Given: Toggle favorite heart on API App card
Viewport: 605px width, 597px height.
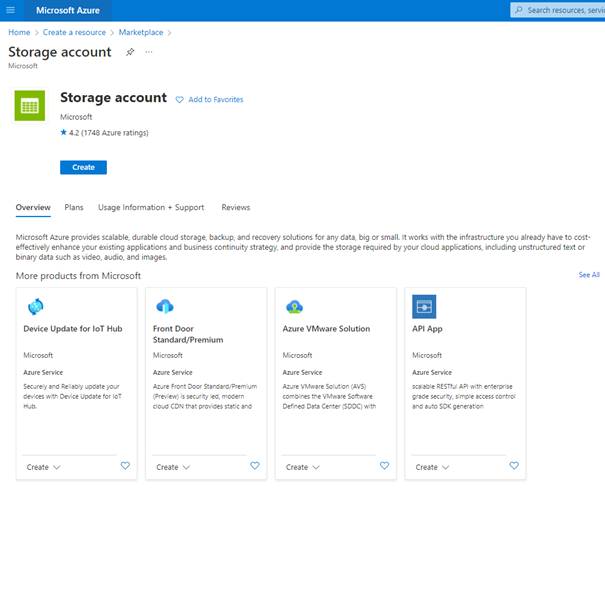Looking at the screenshot, I should (514, 466).
